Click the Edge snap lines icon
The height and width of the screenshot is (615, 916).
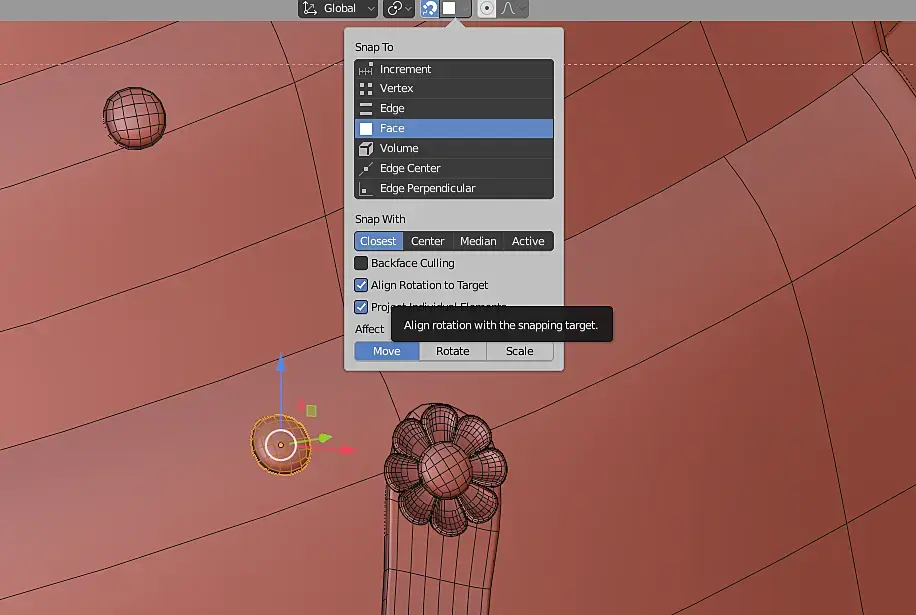(x=366, y=109)
